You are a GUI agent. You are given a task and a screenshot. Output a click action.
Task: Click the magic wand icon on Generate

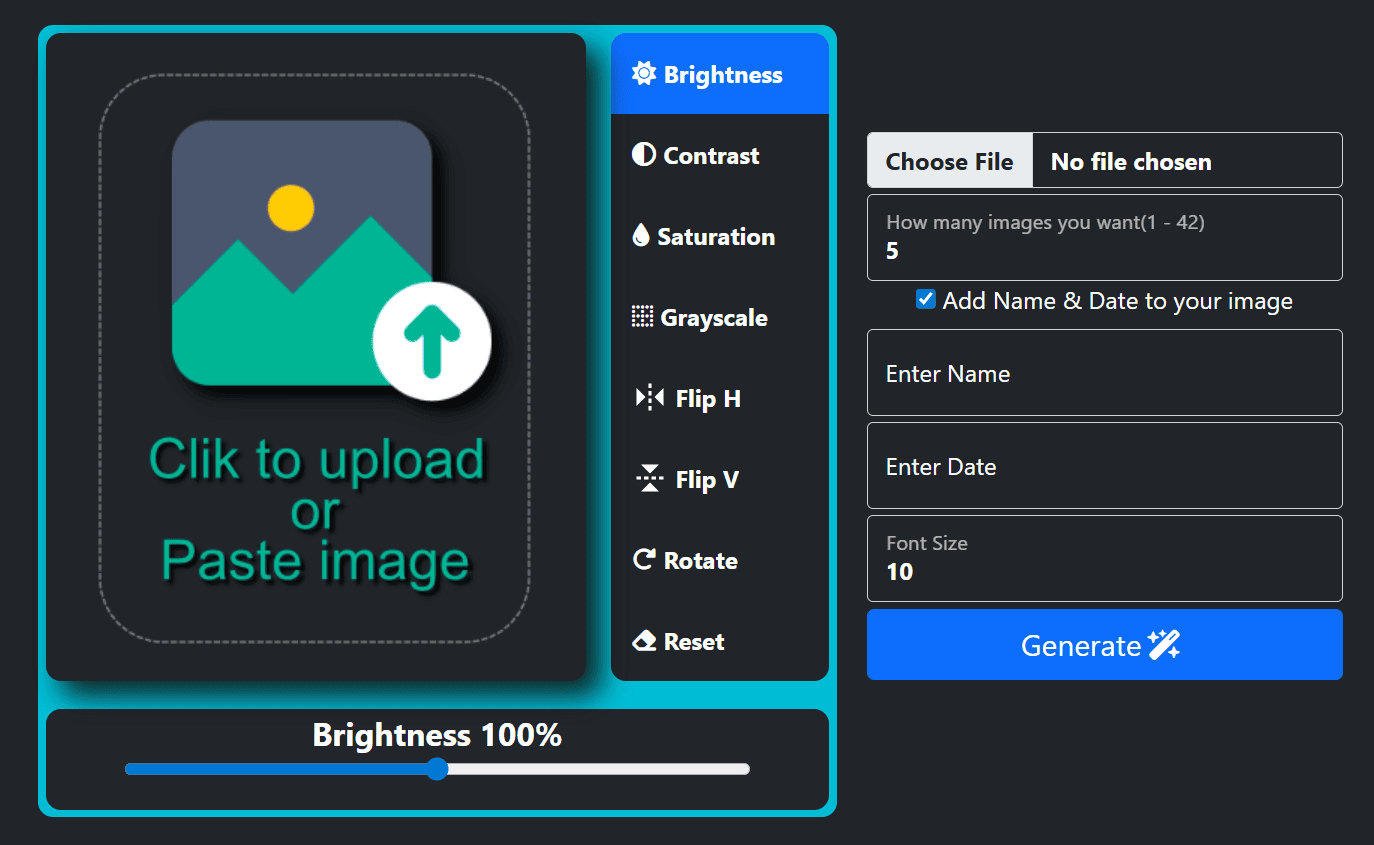(x=1165, y=645)
